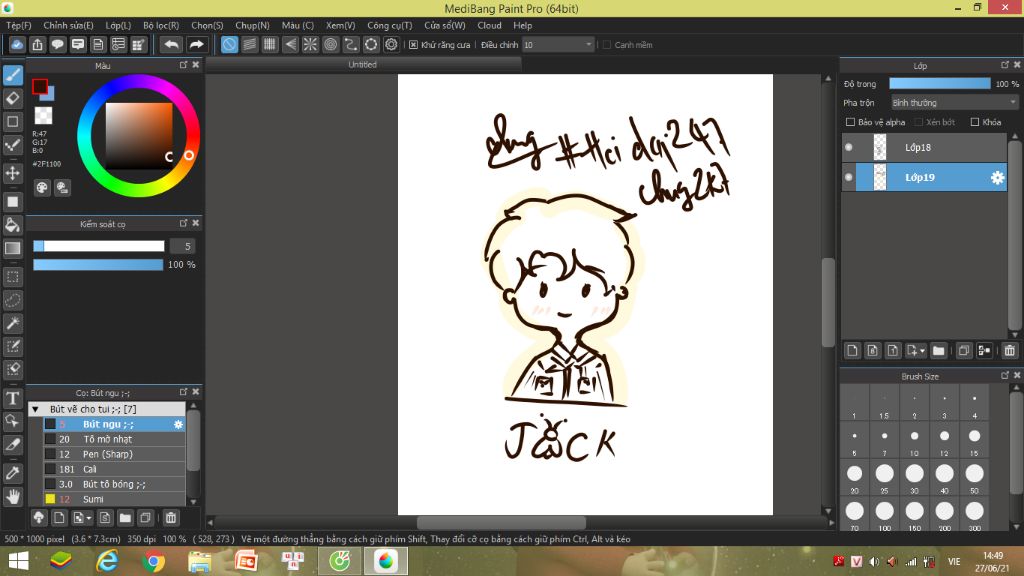
Task: Open add-brush dropdown arrow in brush panel
Action: click(89, 519)
